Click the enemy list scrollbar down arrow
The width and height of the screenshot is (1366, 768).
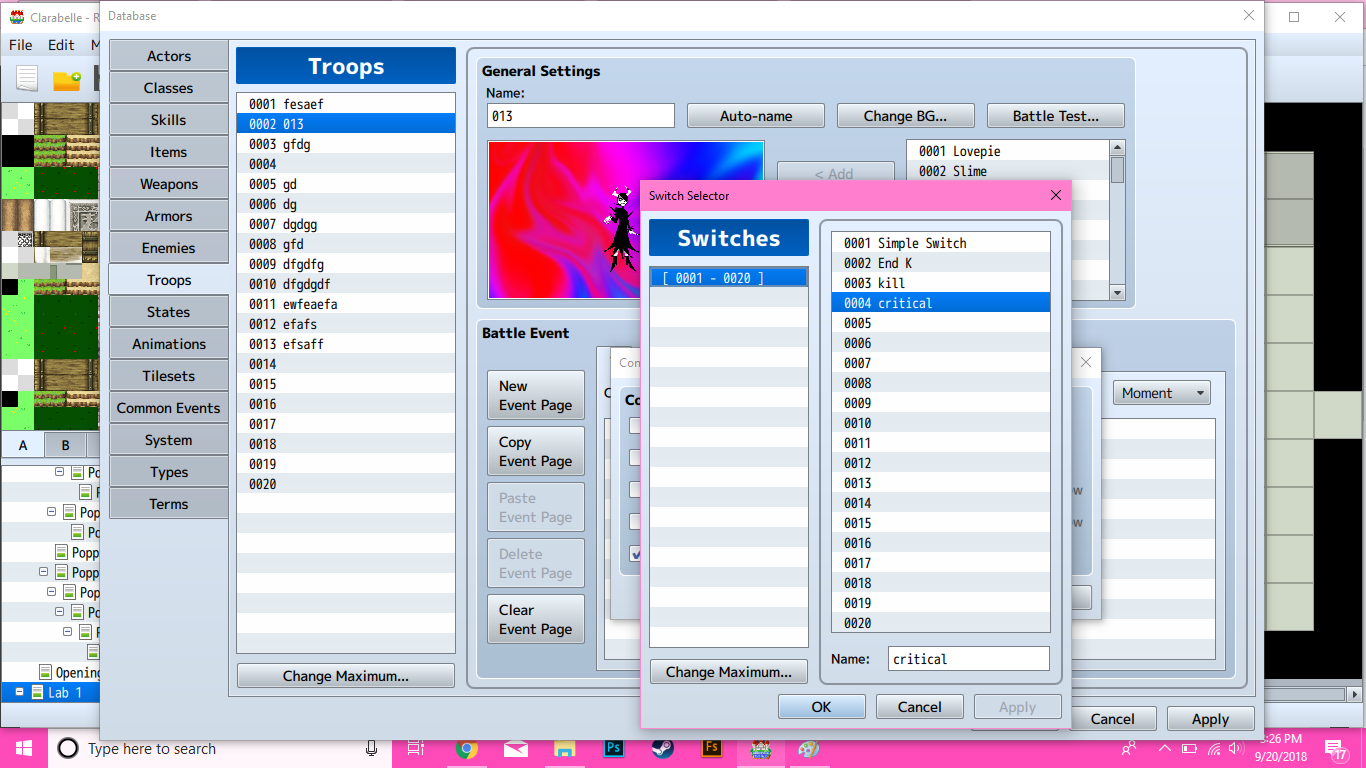[x=1117, y=292]
